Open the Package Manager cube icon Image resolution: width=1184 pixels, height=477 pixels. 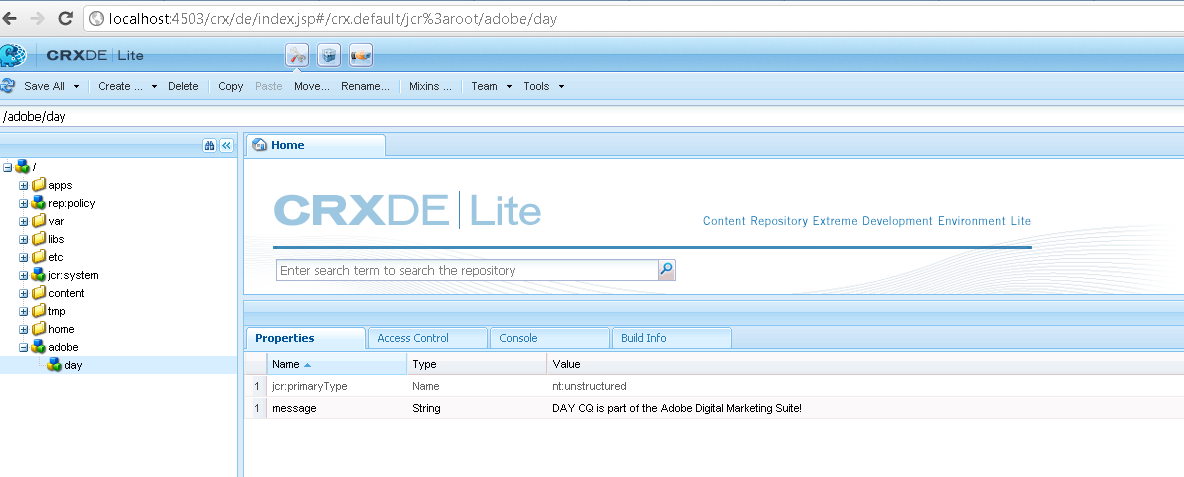pyautogui.click(x=328, y=55)
